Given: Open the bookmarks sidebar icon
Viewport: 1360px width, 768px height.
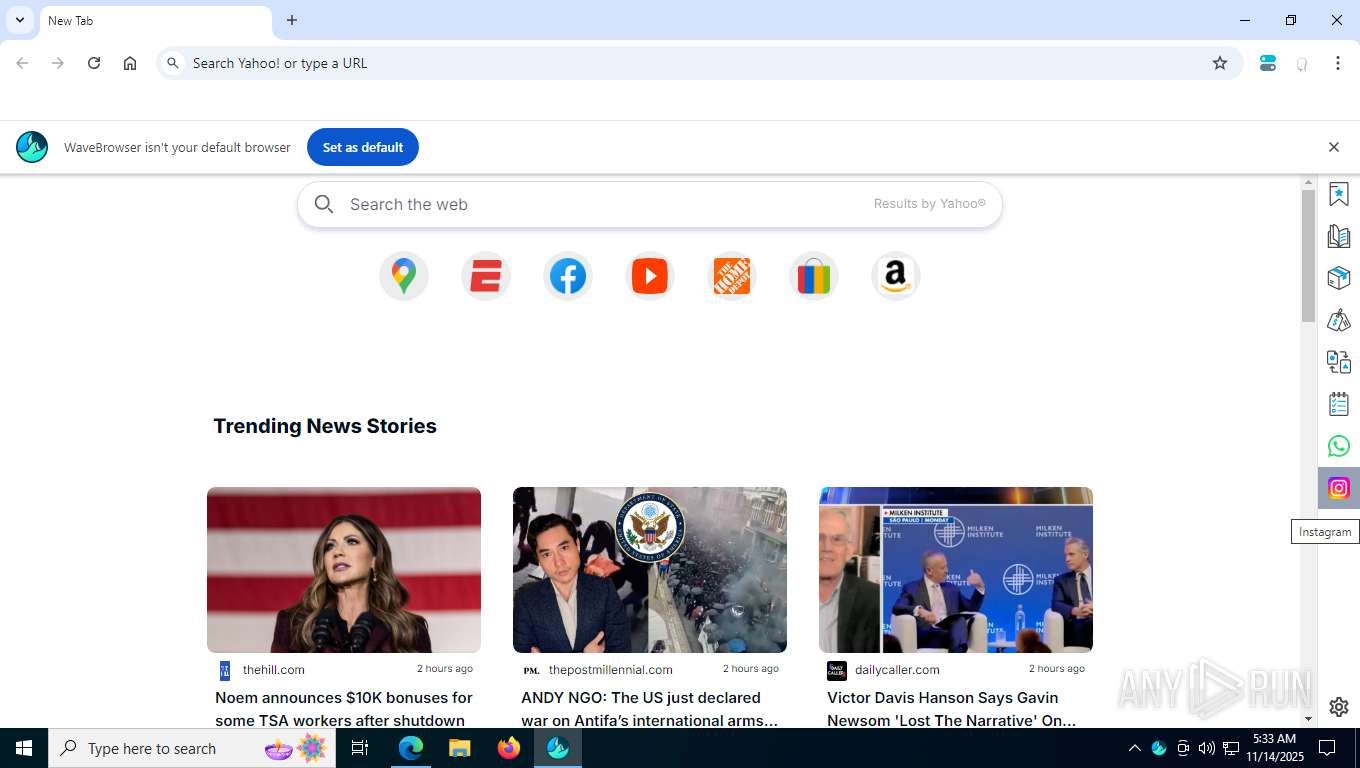Looking at the screenshot, I should pos(1339,194).
